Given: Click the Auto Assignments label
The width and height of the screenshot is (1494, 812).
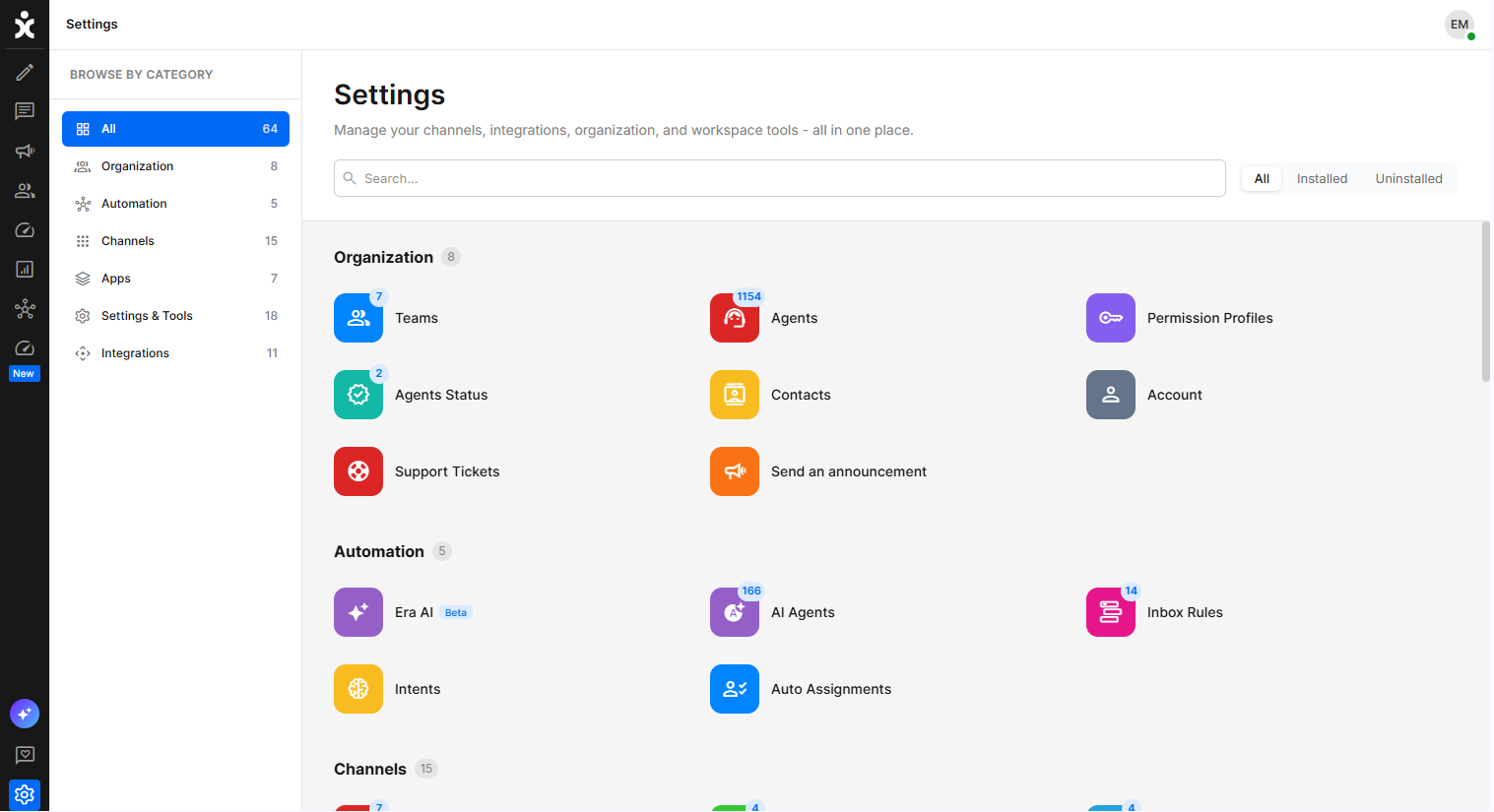Looking at the screenshot, I should point(831,689).
